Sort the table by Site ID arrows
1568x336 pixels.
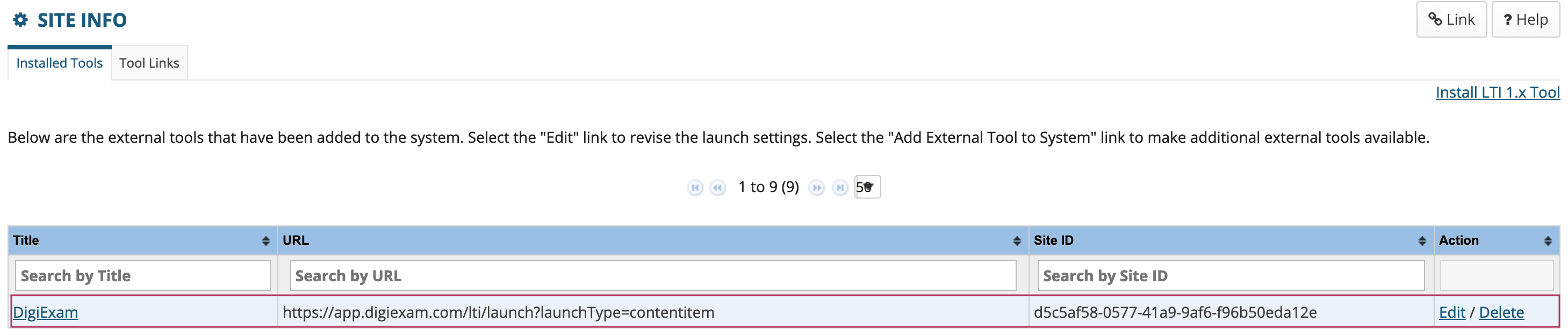pos(1422,241)
